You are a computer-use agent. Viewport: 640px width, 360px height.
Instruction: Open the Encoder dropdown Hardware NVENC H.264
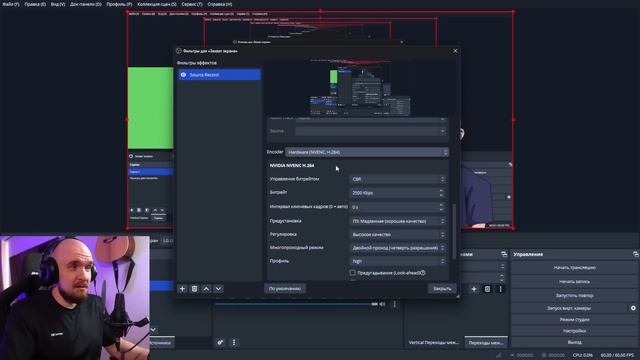[367, 152]
